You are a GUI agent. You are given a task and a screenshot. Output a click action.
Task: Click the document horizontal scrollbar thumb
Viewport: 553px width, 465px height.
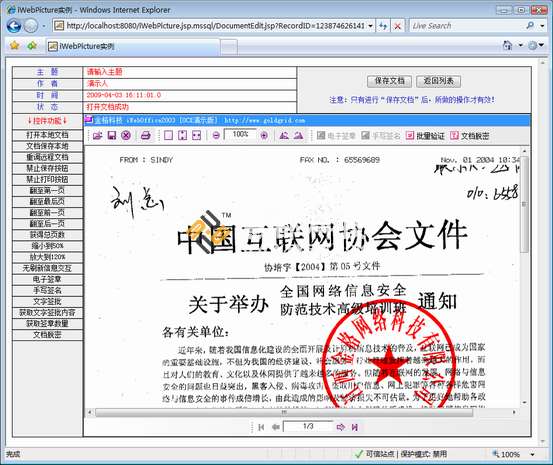[x=284, y=412]
